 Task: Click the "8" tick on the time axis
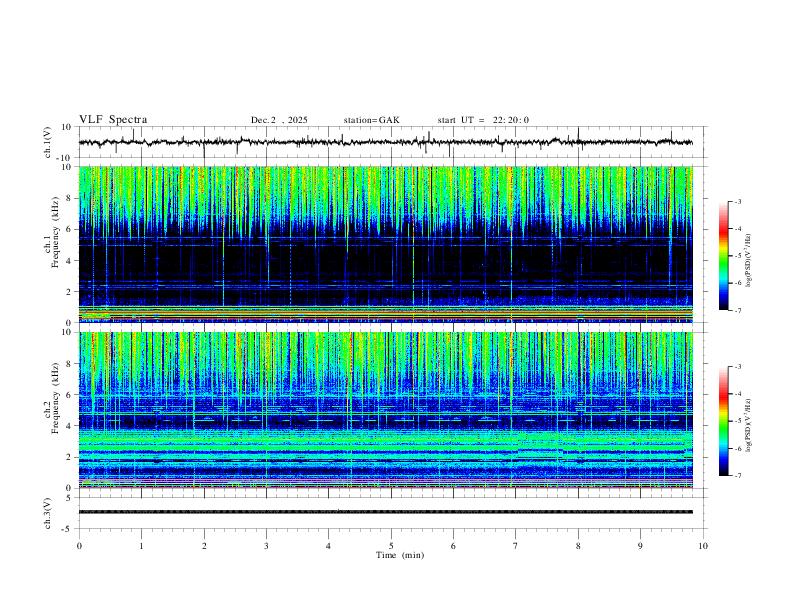[578, 546]
